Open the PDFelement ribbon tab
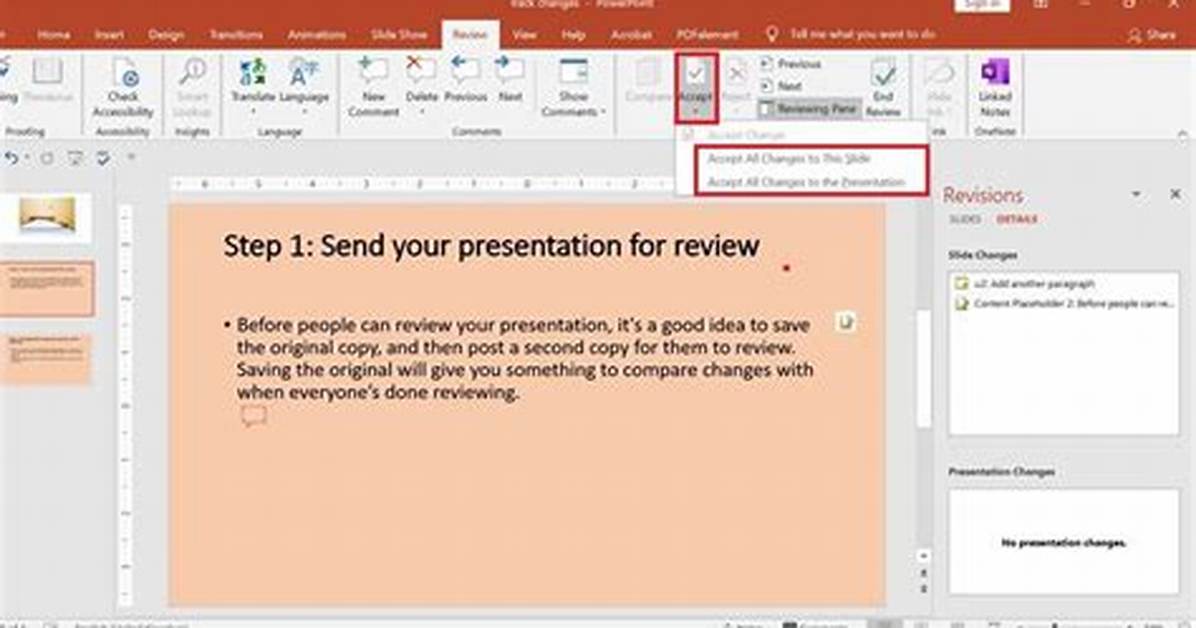The width and height of the screenshot is (1196, 628). (x=707, y=34)
